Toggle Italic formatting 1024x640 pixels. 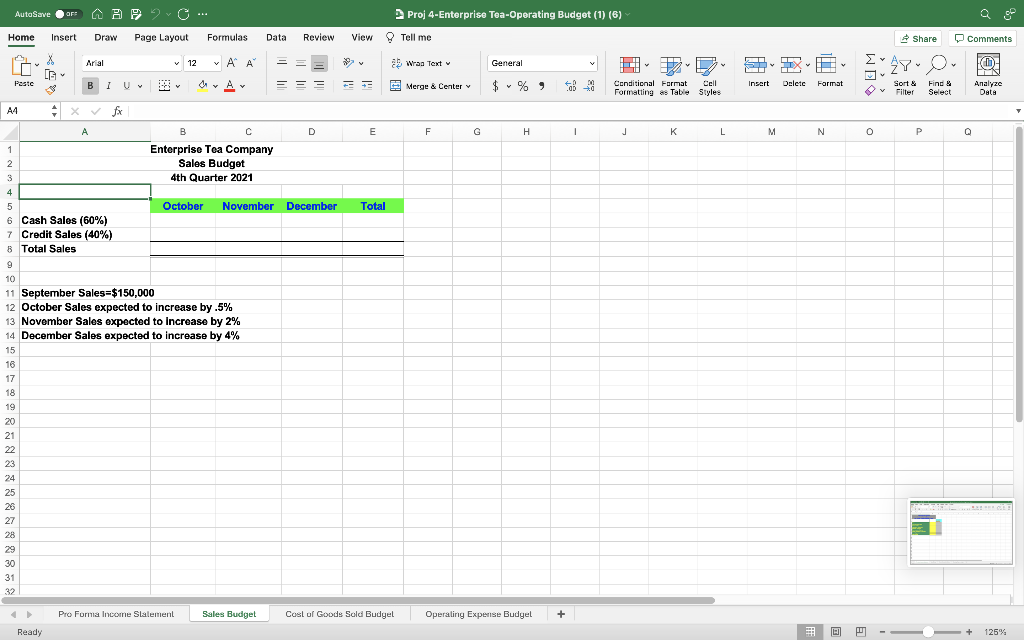coord(108,86)
